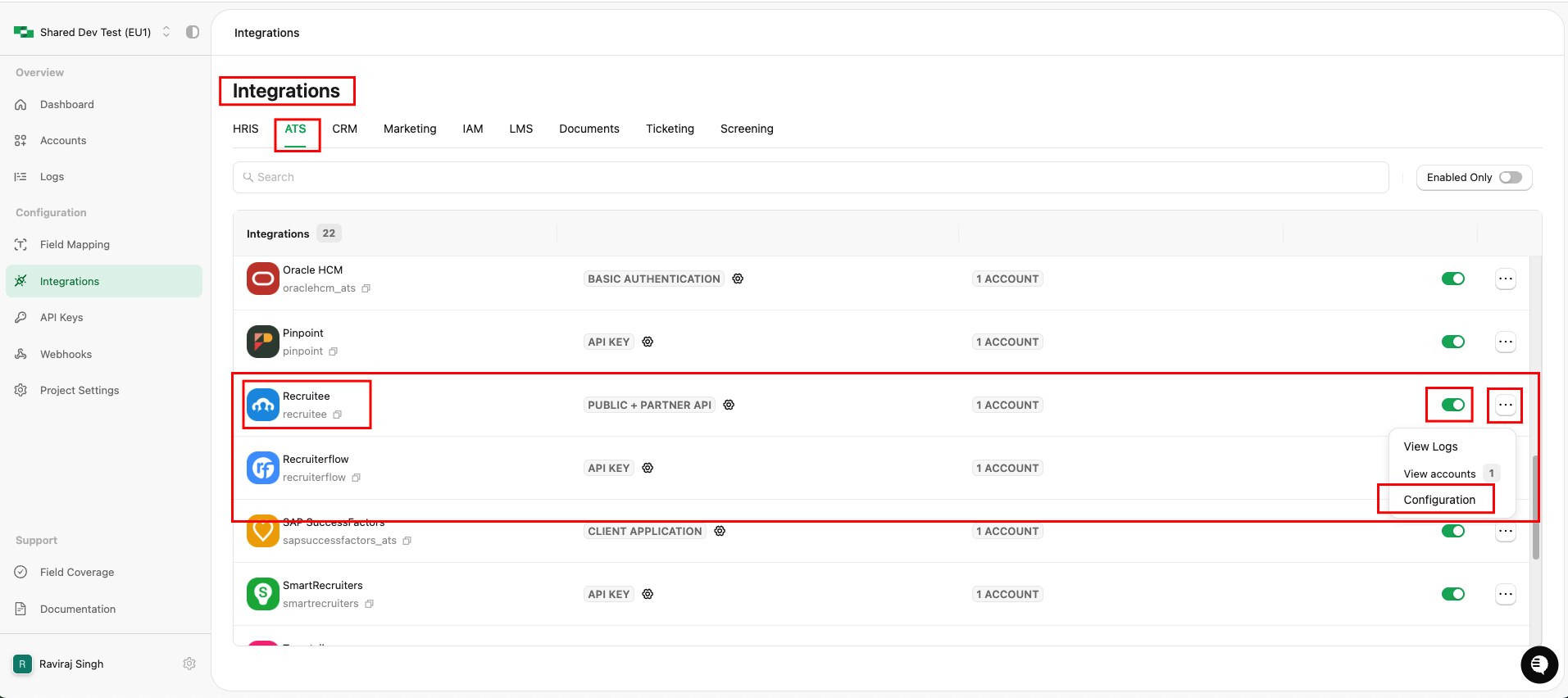This screenshot has width=1568, height=698.
Task: Copy the recruitee slug
Action: click(x=337, y=415)
